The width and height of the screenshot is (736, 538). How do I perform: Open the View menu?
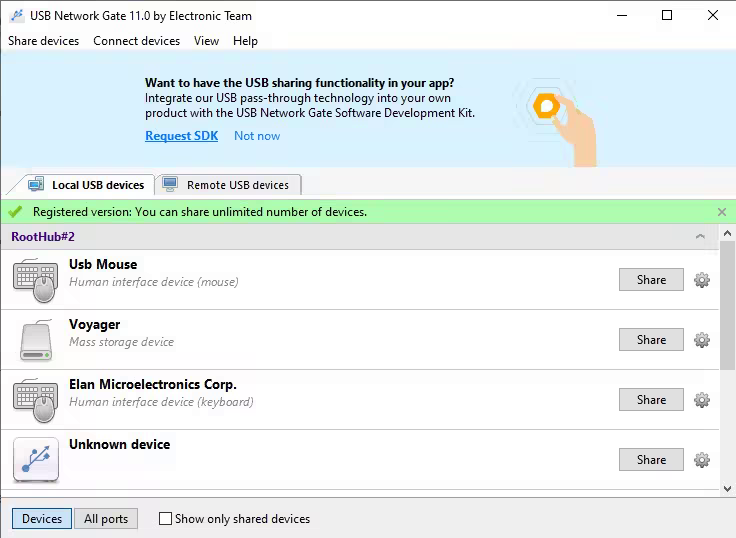pos(206,41)
